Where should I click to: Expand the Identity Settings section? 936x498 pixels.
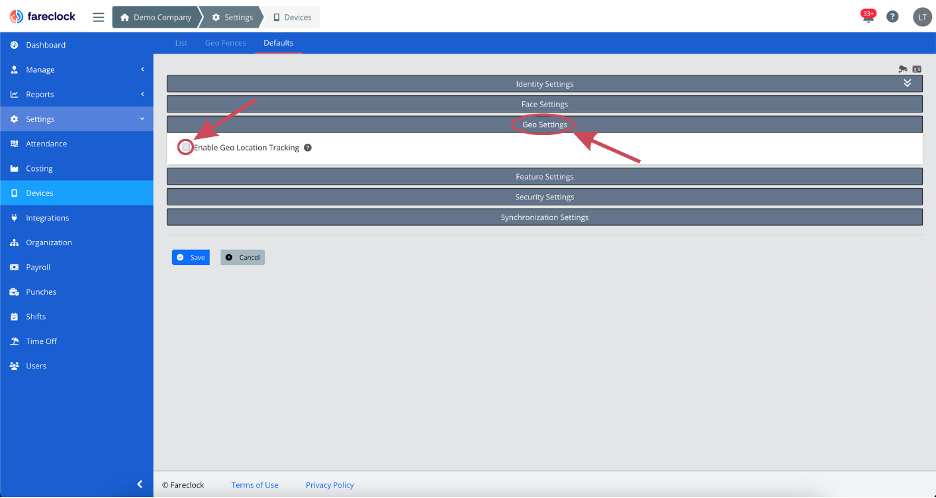point(544,84)
